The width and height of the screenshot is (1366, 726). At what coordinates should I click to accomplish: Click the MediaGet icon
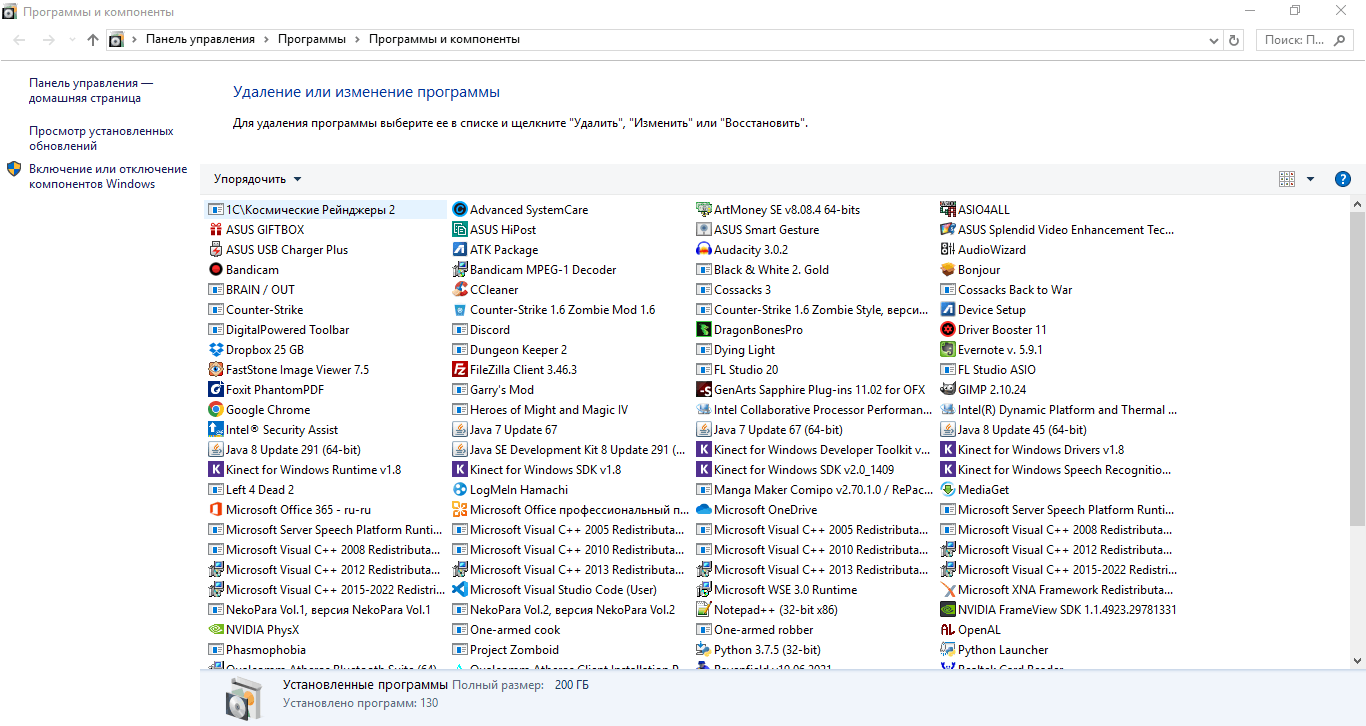coord(948,490)
